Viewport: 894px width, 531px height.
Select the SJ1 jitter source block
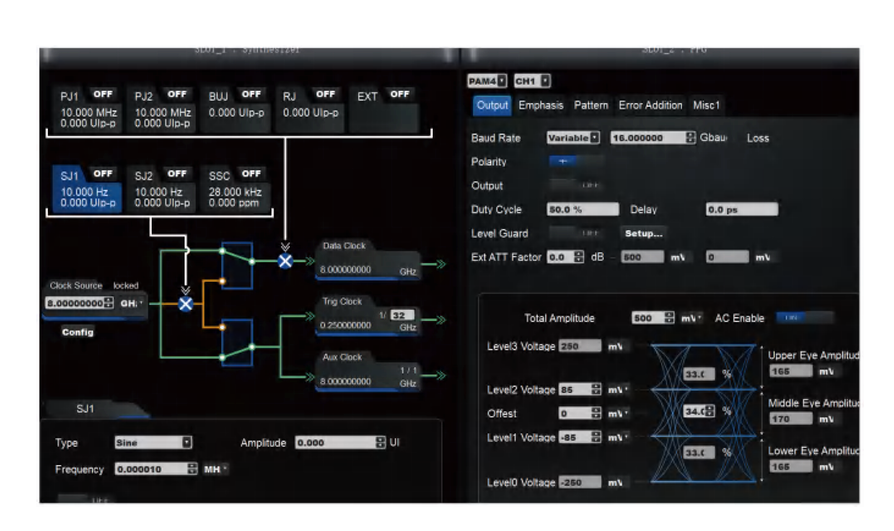(87, 188)
